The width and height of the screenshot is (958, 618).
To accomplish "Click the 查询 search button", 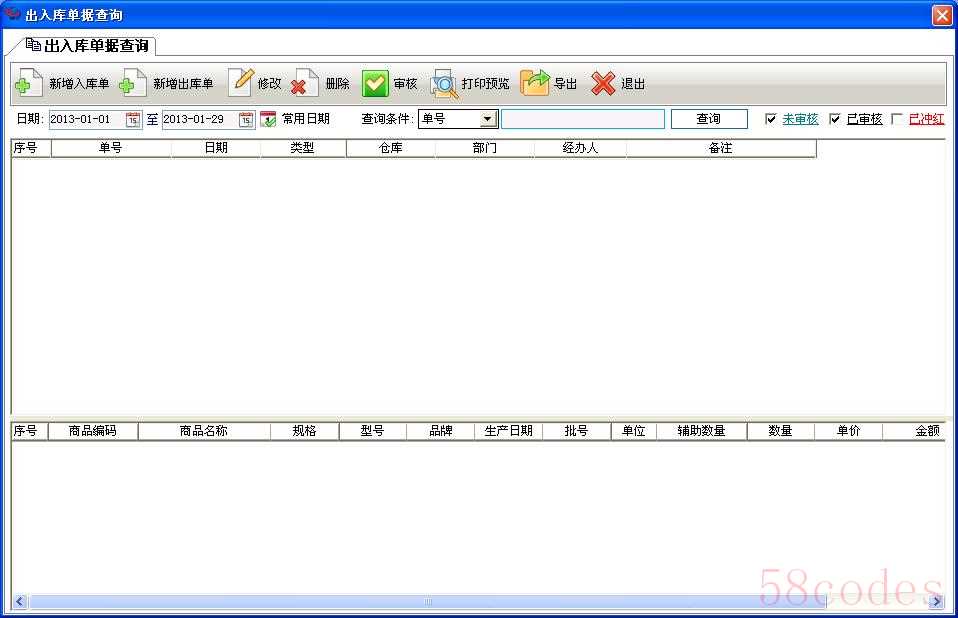I will click(708, 119).
